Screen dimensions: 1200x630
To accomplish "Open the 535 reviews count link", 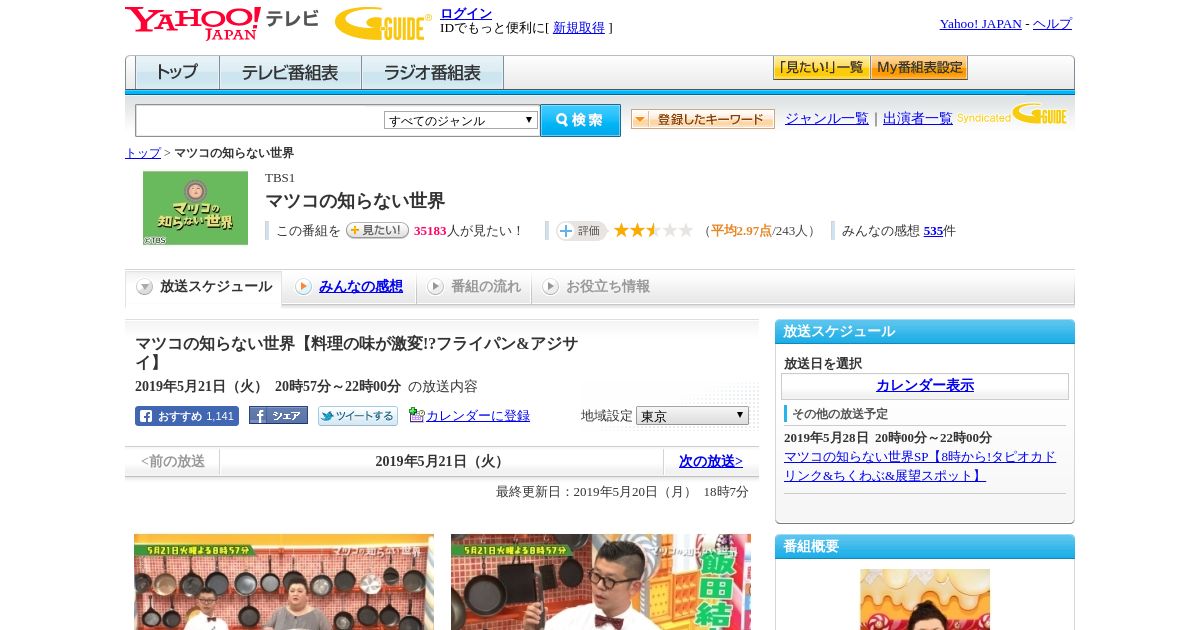I will tap(933, 231).
